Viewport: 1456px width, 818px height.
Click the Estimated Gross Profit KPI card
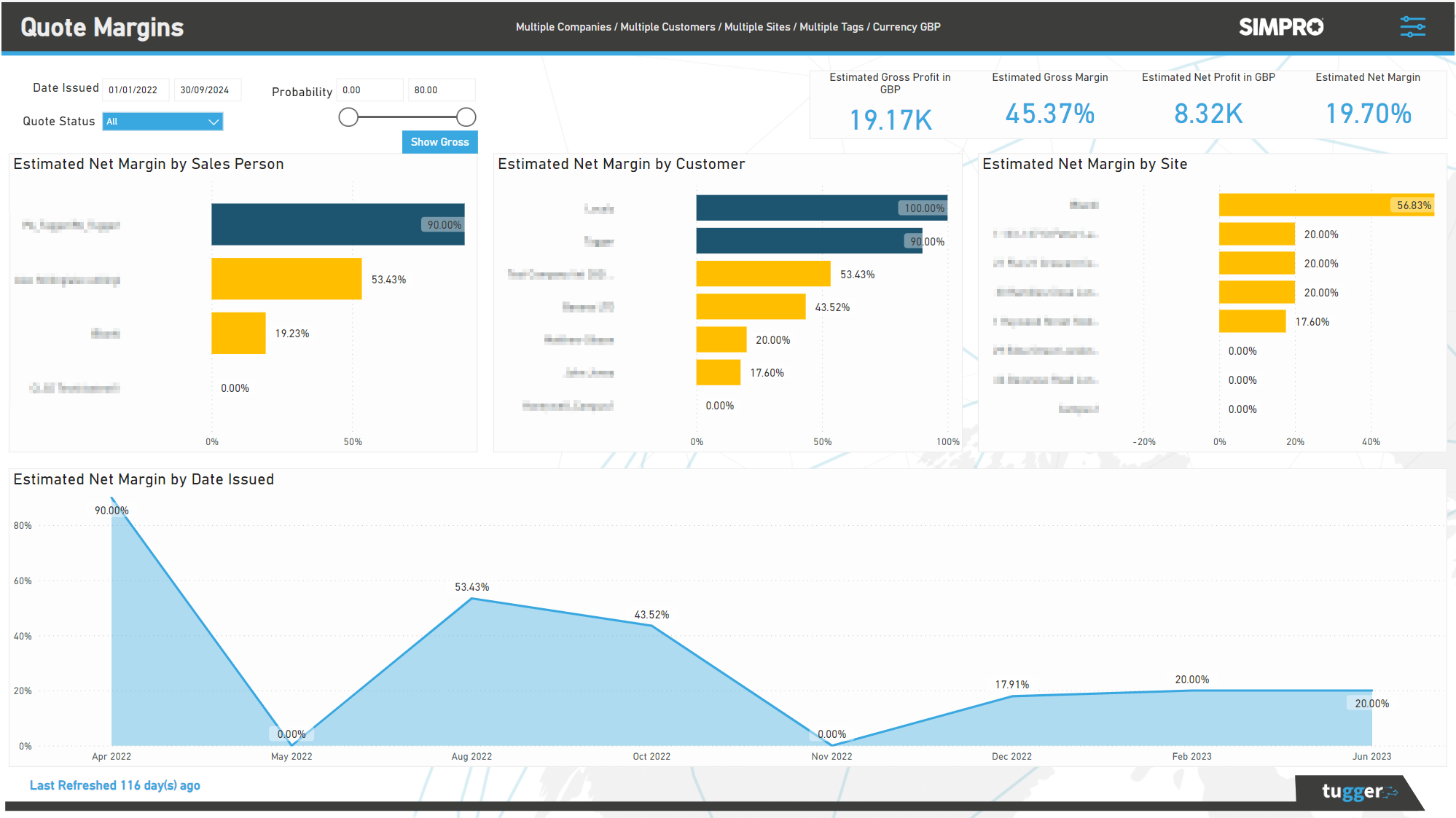tap(891, 102)
